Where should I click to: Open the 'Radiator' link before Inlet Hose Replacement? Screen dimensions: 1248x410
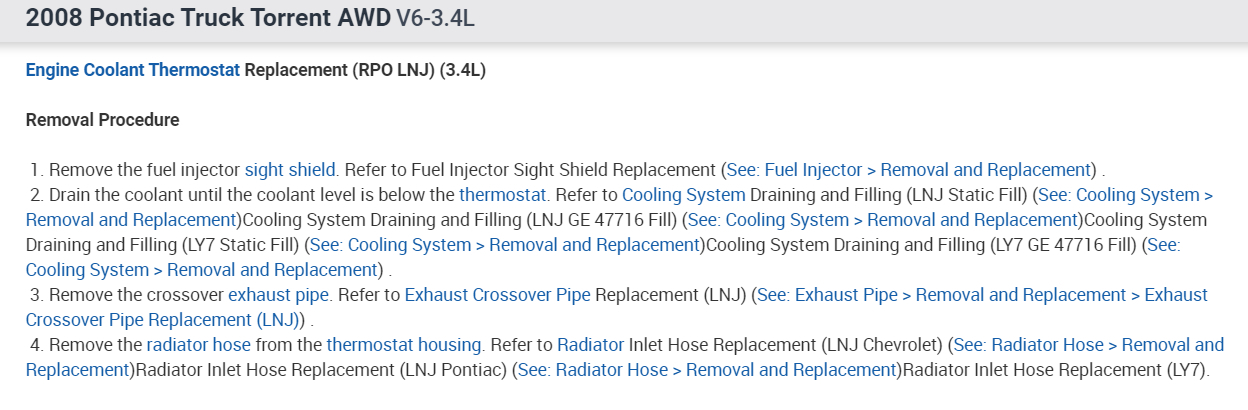pos(590,345)
